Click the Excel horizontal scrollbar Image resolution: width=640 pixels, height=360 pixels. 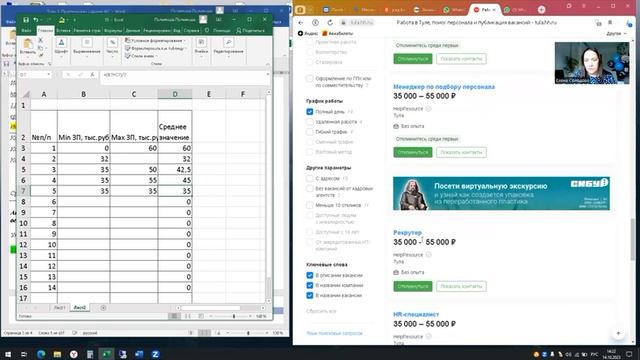click(211, 308)
